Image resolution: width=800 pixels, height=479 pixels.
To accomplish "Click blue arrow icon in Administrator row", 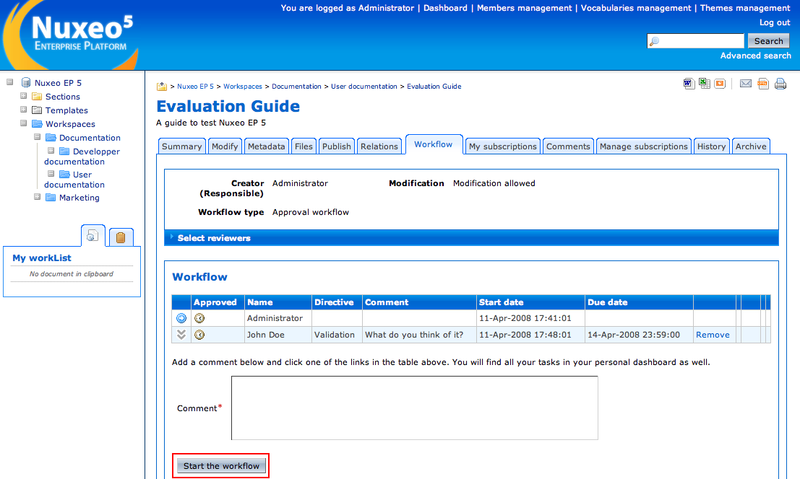I will coord(181,318).
